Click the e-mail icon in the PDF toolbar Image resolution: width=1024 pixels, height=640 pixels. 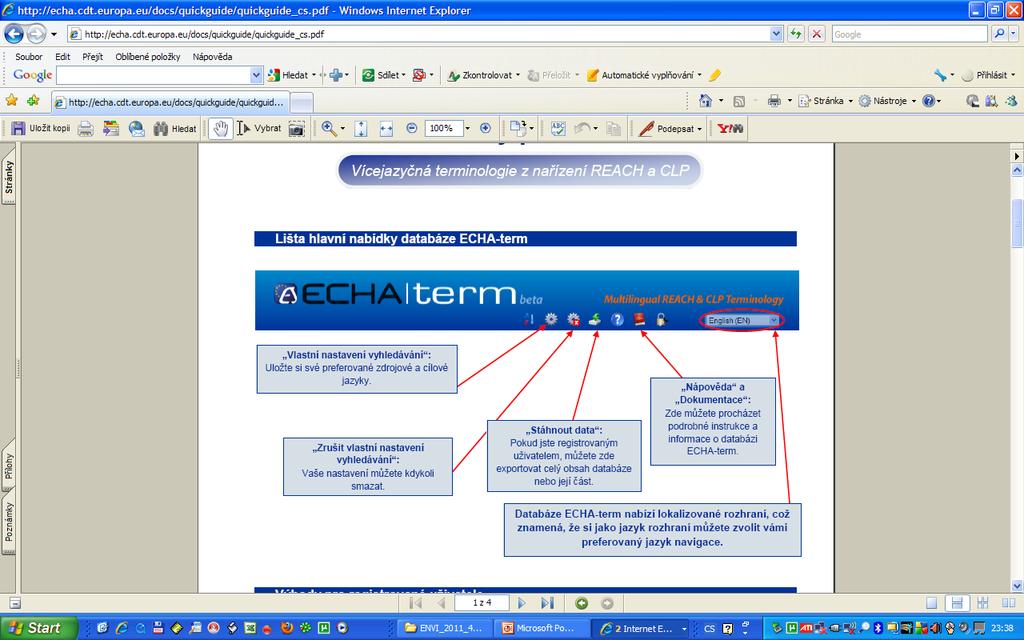coord(136,129)
